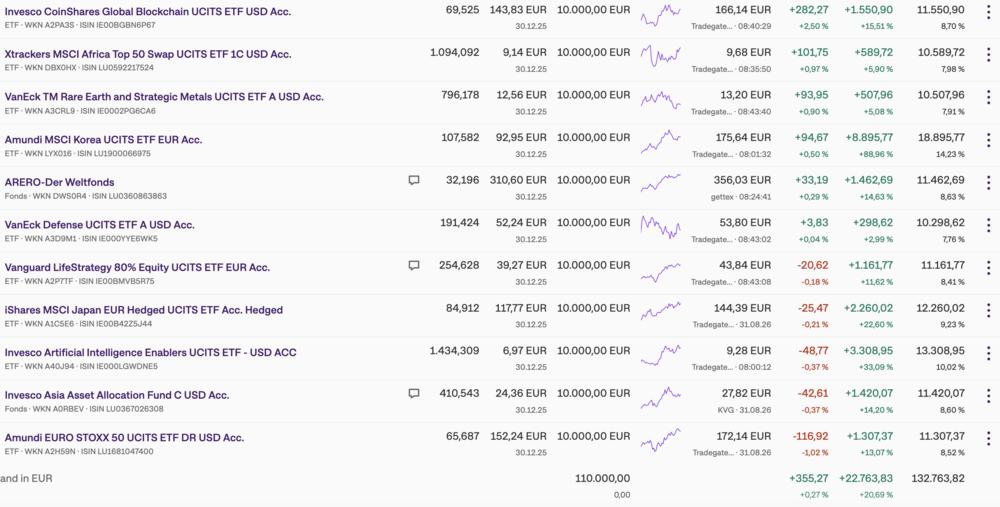
Task: Click the sparkline chart for Amundi EURO STOXX 50
Action: [661, 439]
